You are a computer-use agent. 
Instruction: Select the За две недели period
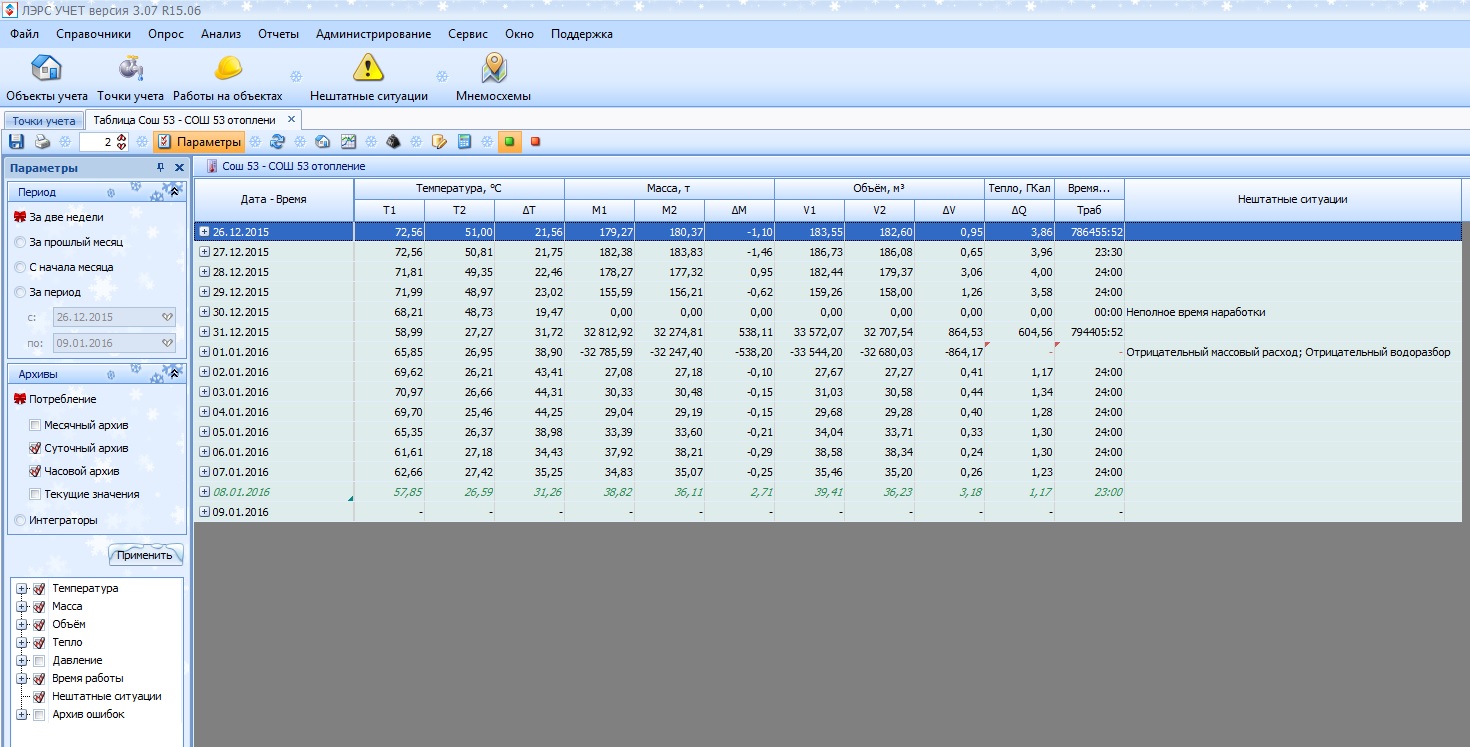[58, 217]
